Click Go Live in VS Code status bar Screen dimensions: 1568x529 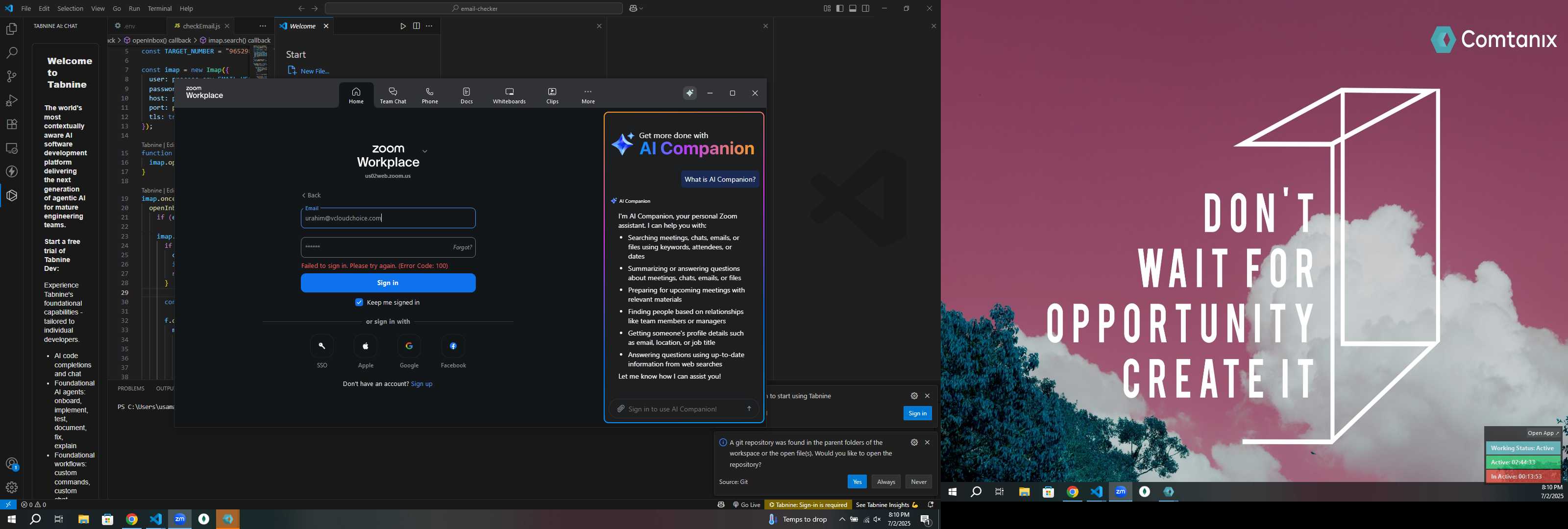[746, 505]
